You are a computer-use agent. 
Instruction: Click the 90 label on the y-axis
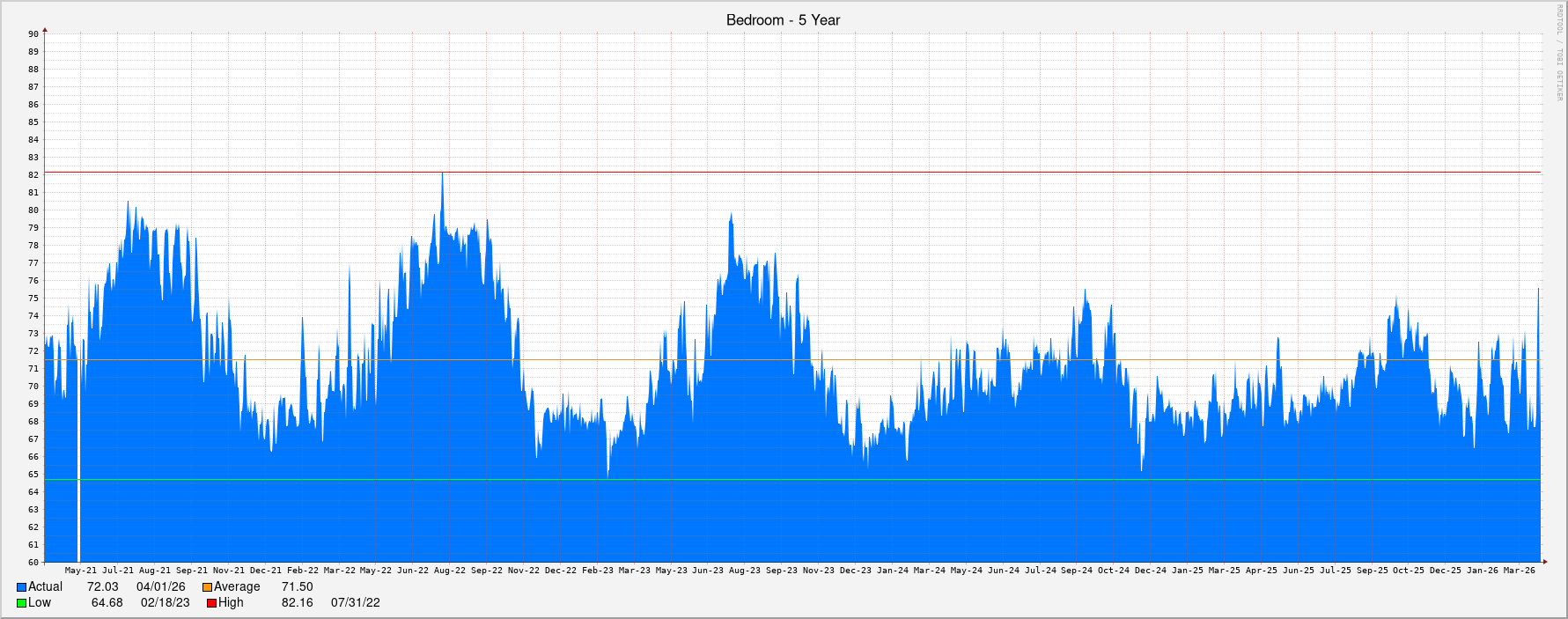tap(33, 34)
